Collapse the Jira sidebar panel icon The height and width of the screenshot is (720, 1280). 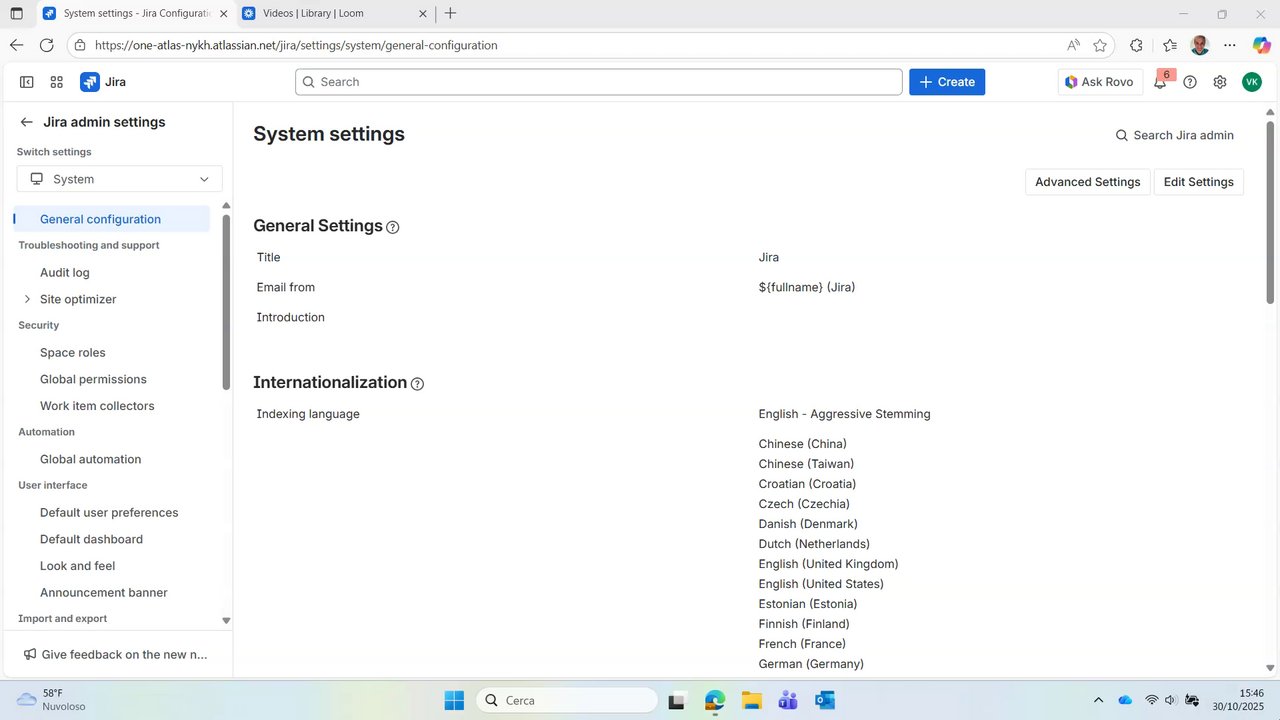click(27, 82)
